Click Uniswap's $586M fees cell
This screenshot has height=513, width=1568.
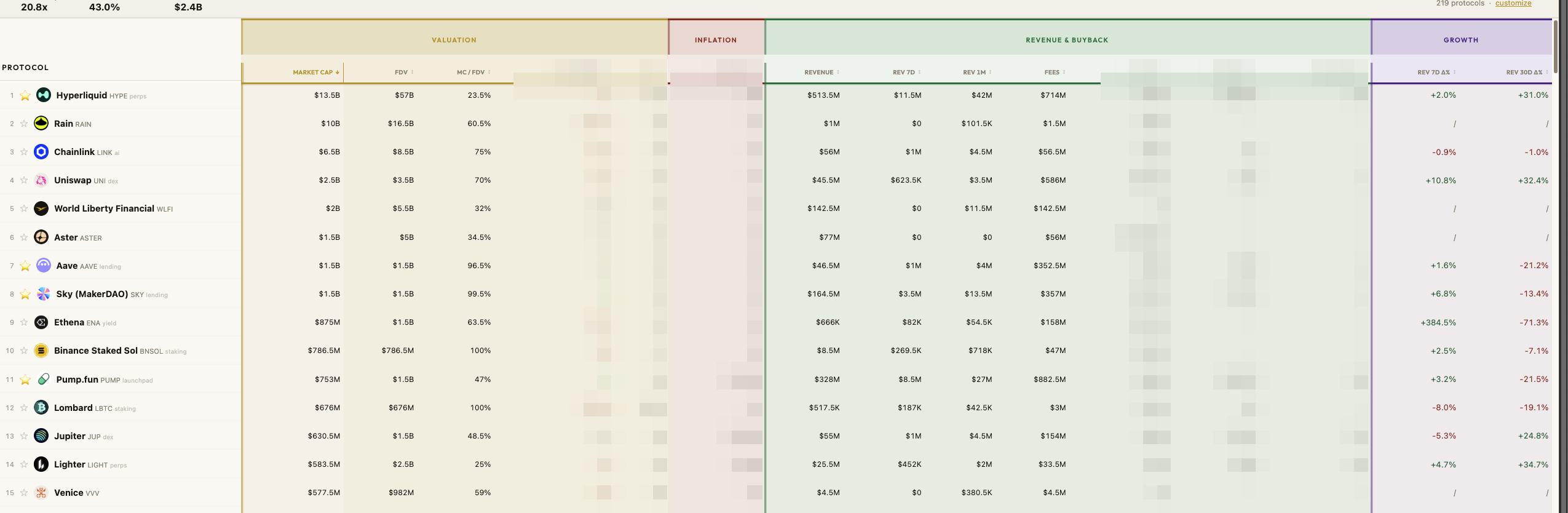click(x=1053, y=180)
